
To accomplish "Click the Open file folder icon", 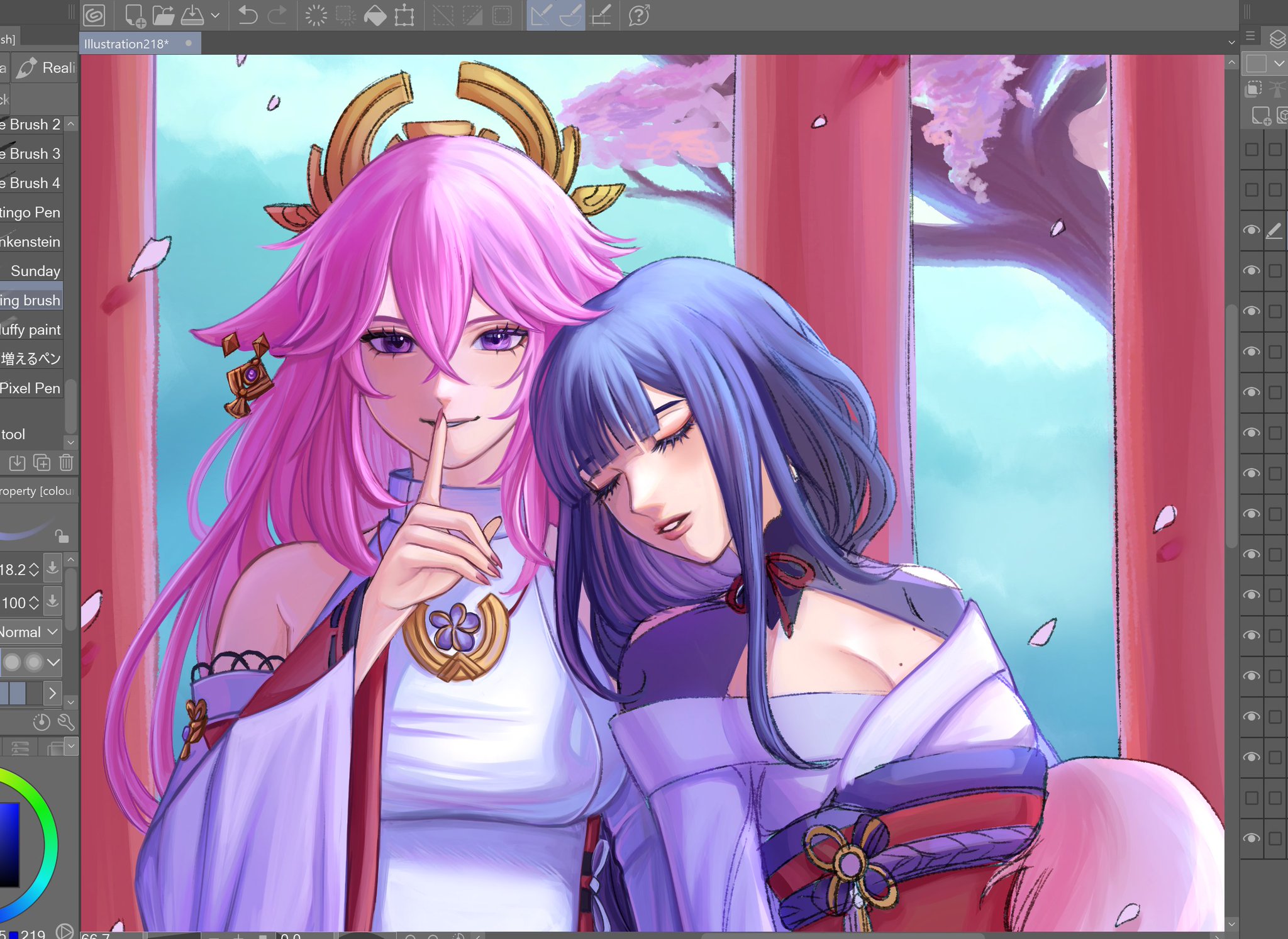I will (164, 15).
